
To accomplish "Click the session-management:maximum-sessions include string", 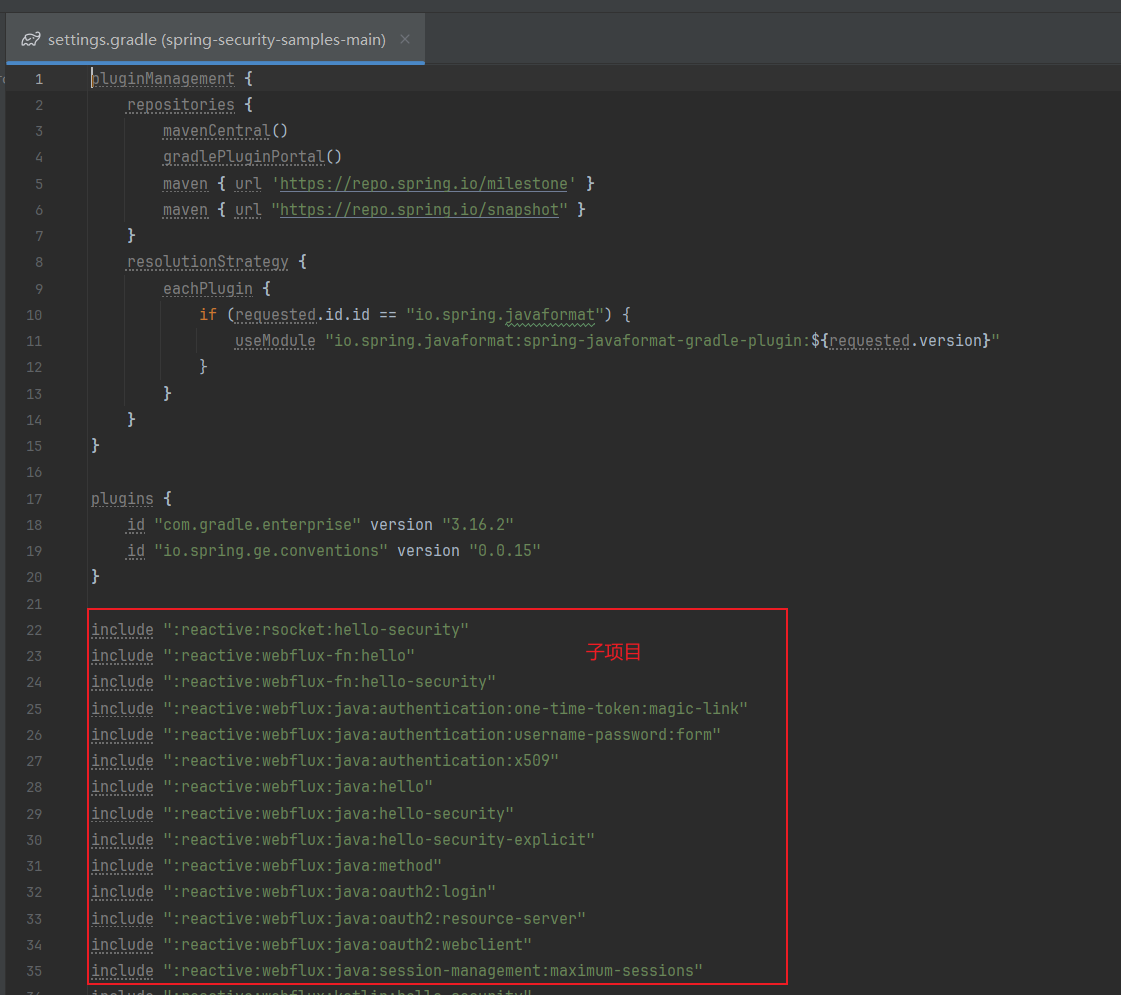I will tap(433, 971).
